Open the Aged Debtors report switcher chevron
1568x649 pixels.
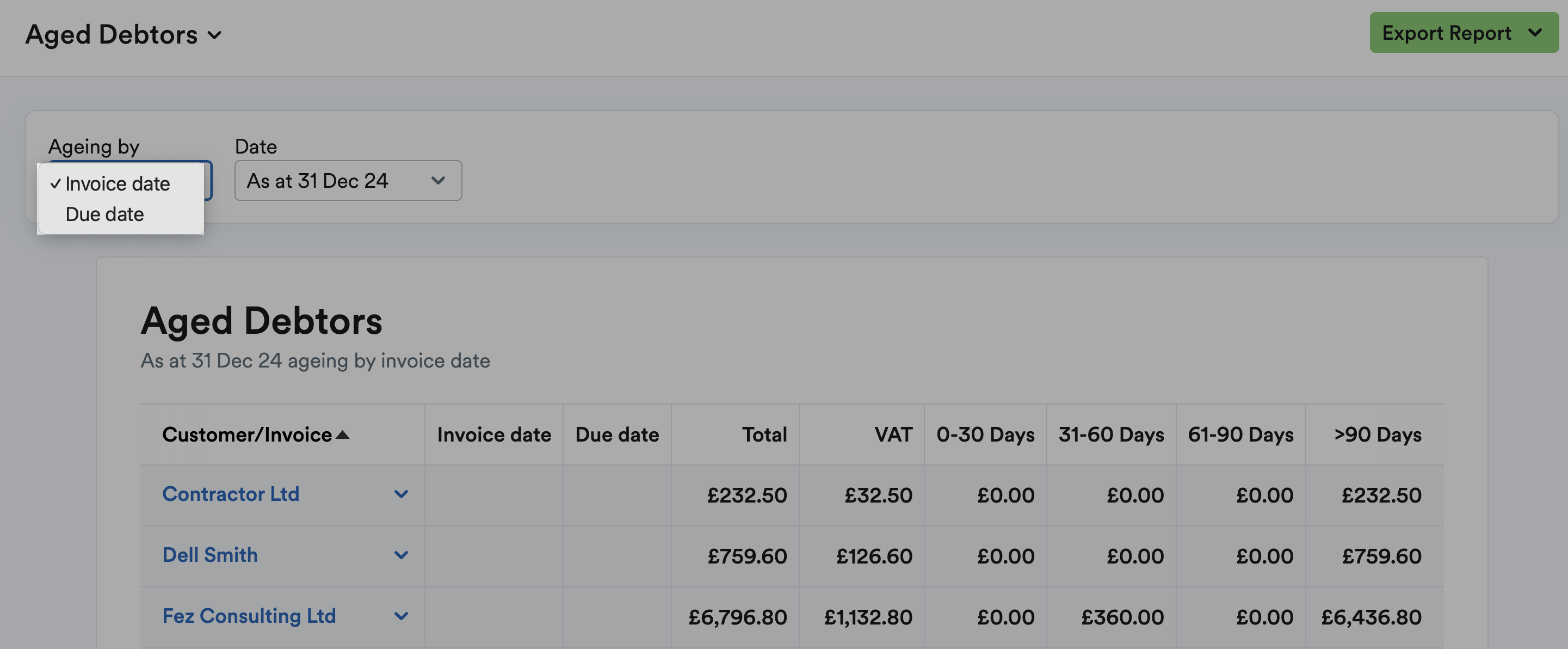pos(214,35)
